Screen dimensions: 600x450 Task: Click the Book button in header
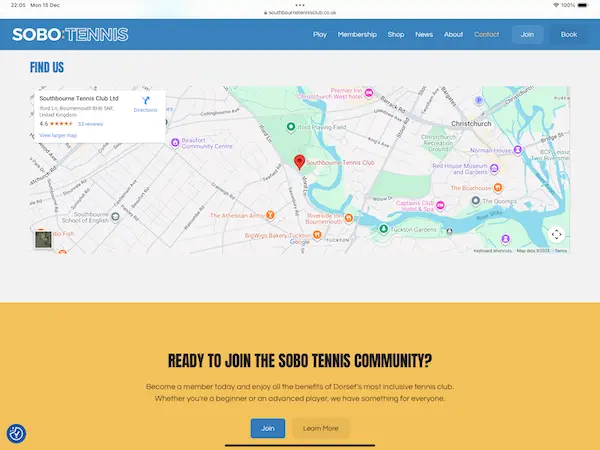point(569,34)
